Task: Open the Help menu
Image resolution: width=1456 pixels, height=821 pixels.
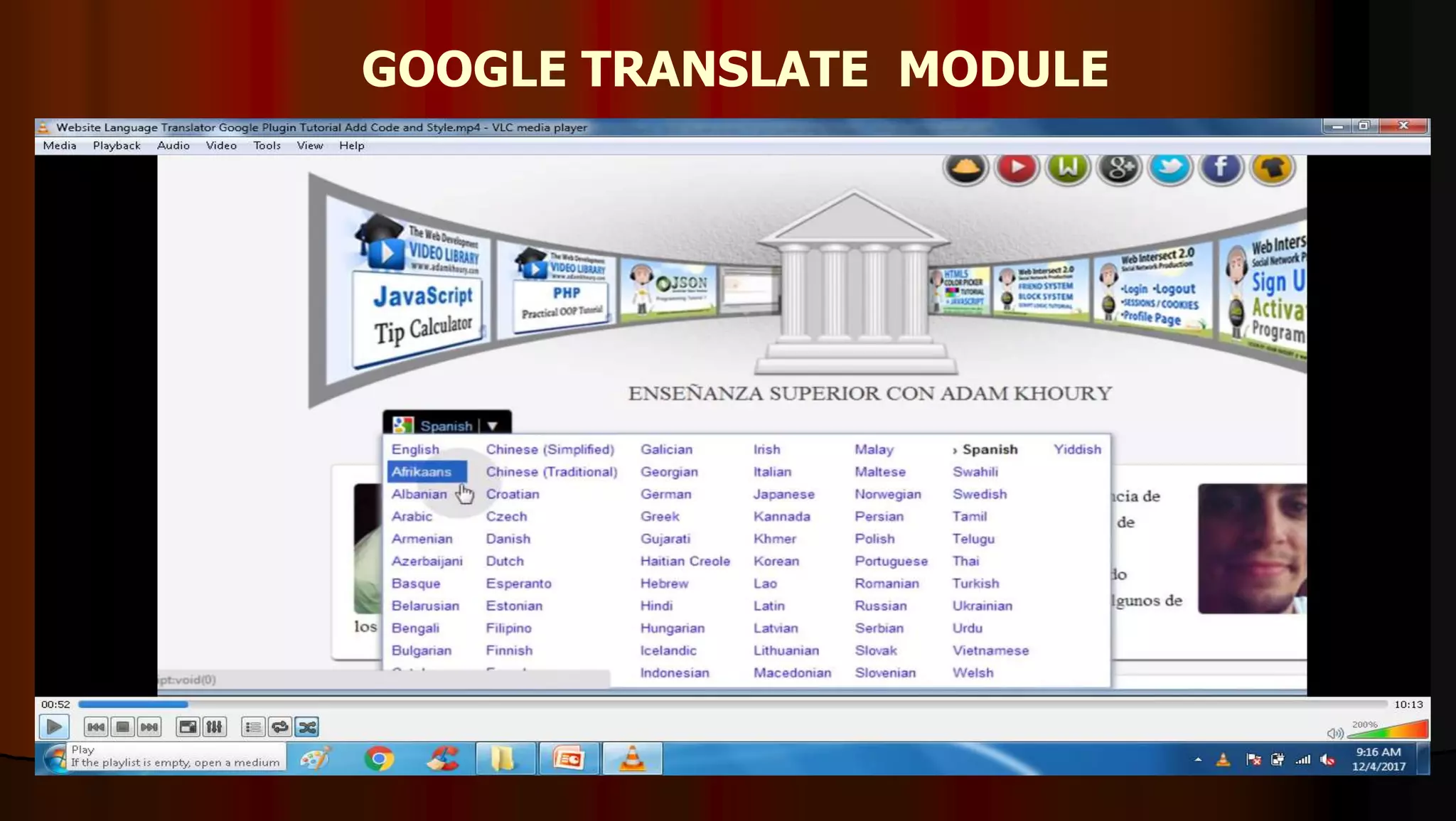Action: tap(351, 145)
